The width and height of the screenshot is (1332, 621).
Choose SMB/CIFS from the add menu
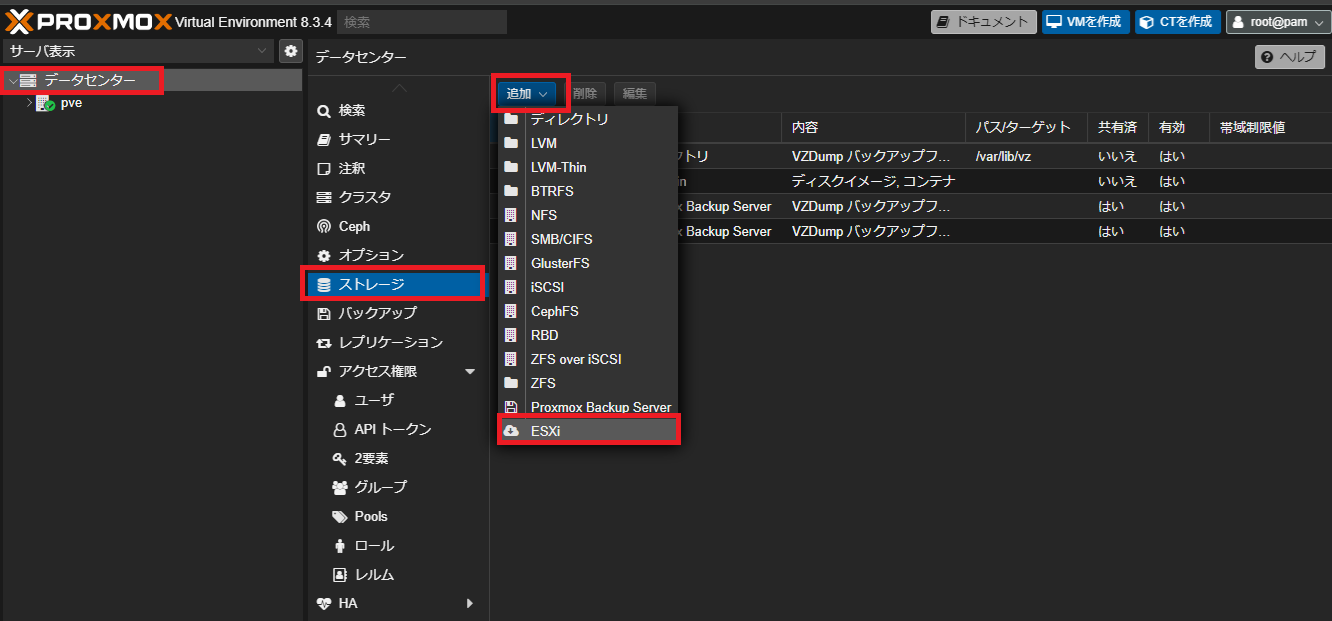(588, 239)
